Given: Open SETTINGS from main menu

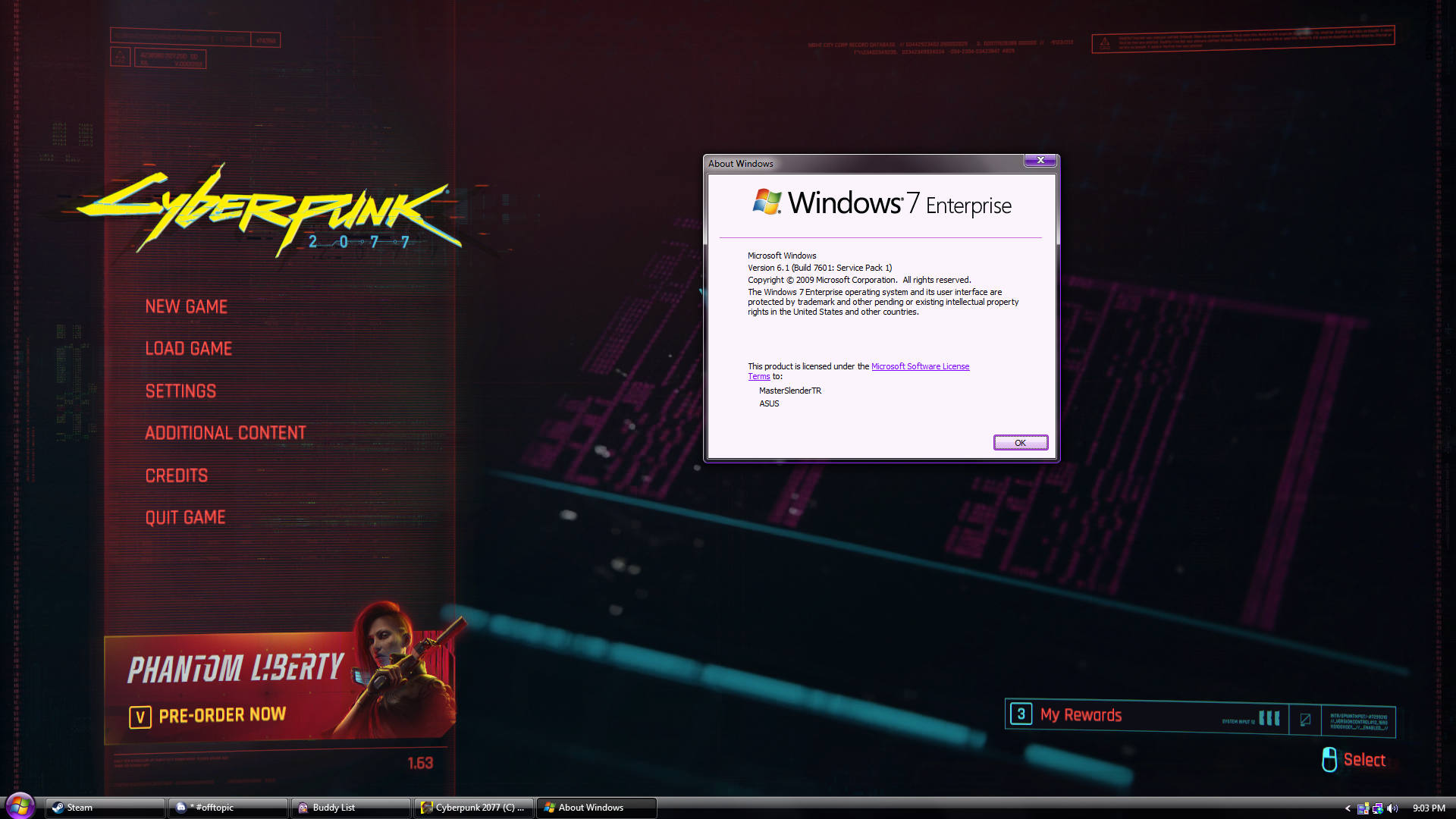Looking at the screenshot, I should point(180,391).
